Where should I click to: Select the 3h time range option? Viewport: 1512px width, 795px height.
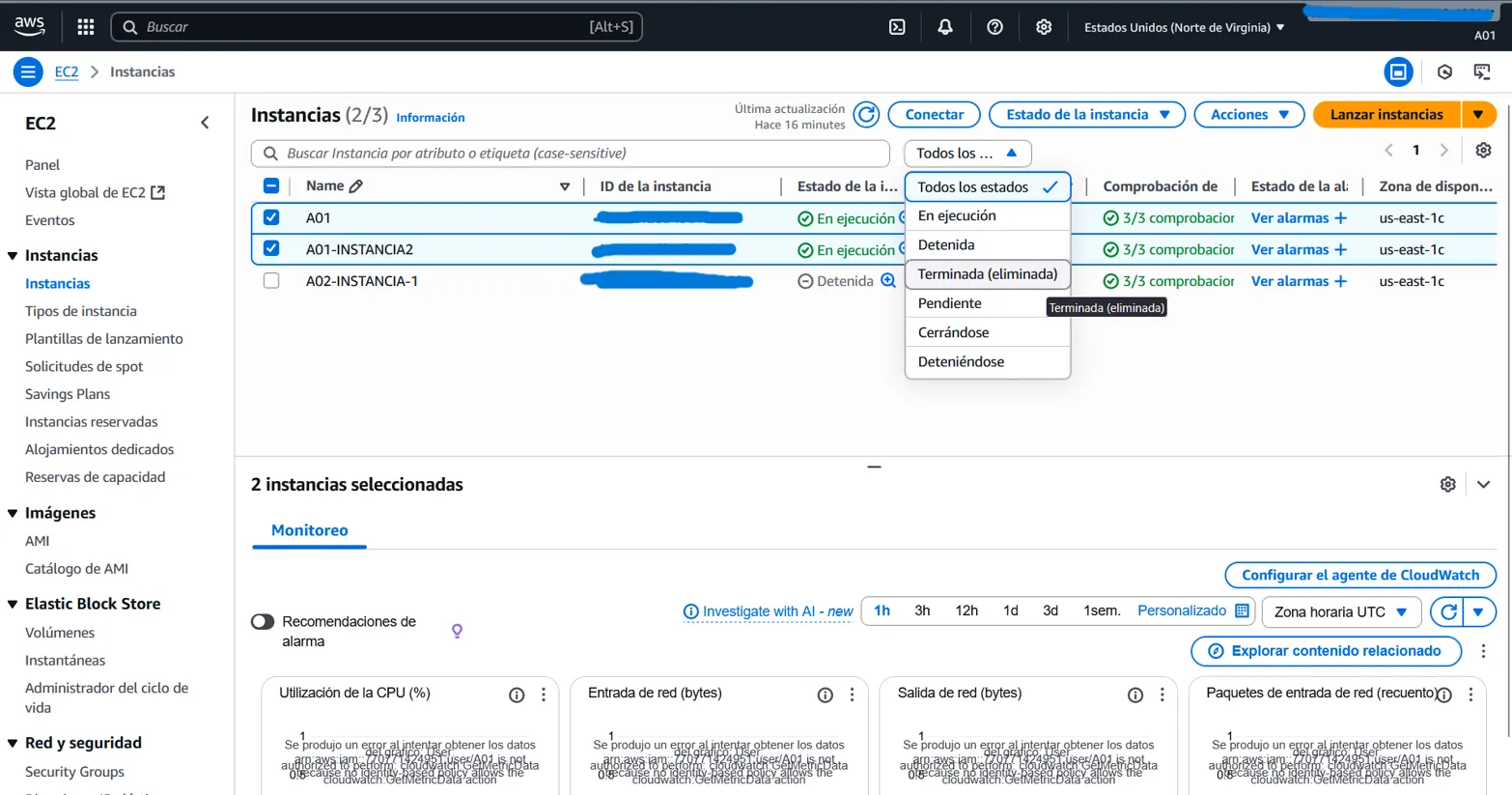pos(922,610)
